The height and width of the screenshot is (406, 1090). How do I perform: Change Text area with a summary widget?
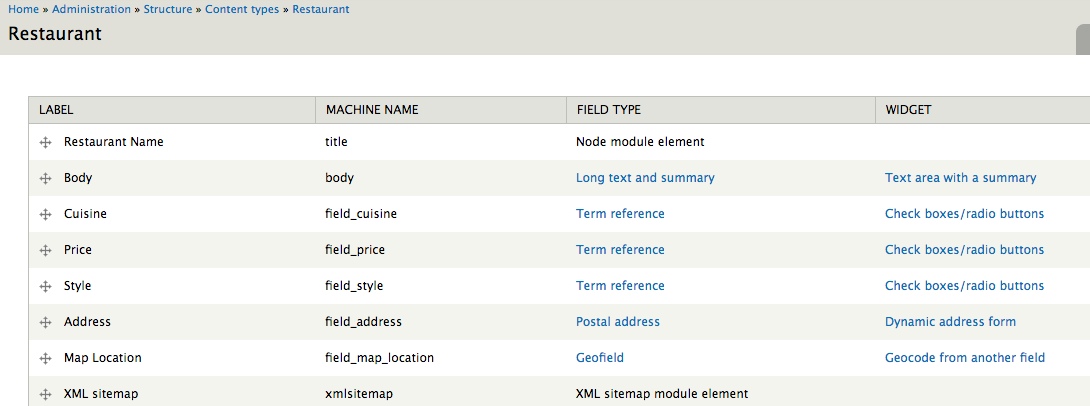coord(960,178)
